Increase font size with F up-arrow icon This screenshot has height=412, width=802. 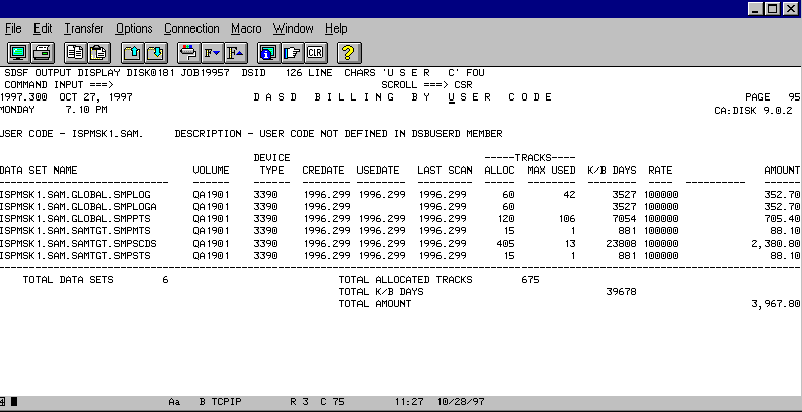(x=235, y=53)
